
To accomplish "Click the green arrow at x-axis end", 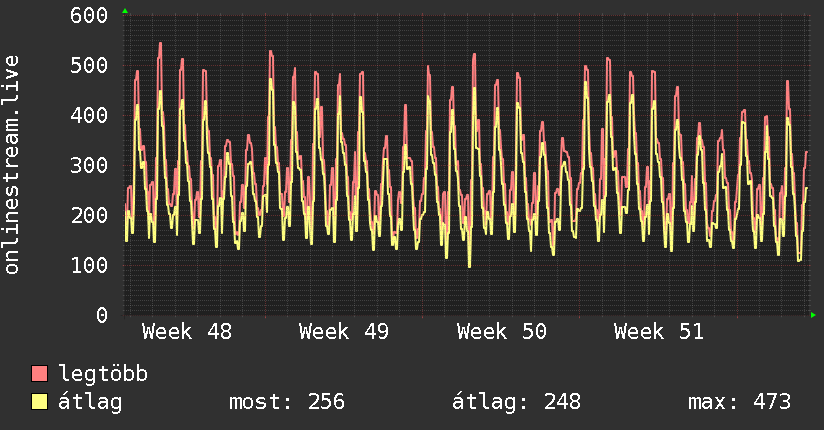I will point(813,315).
